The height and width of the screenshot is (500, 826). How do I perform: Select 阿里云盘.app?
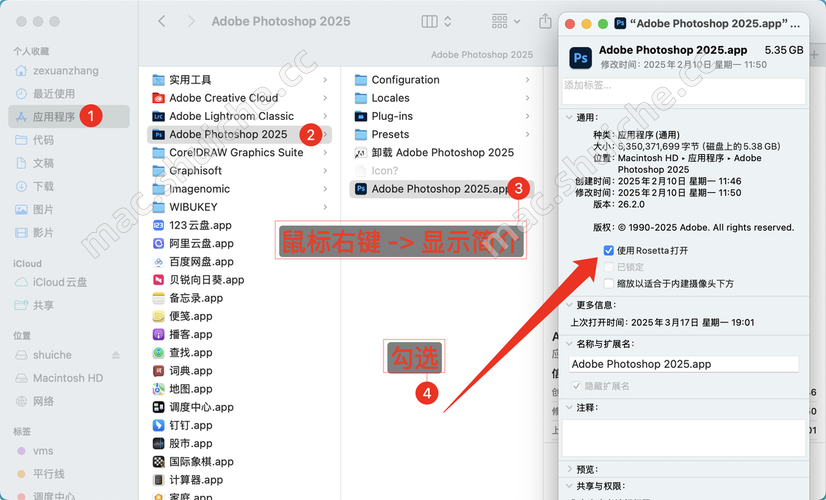239,243
